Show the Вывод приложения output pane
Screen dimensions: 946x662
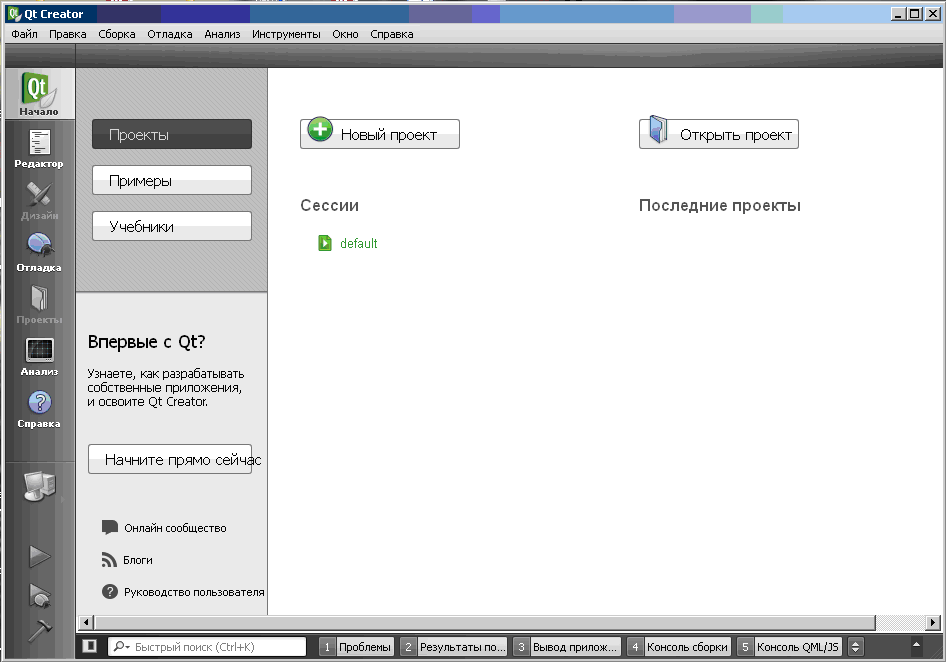coord(567,647)
